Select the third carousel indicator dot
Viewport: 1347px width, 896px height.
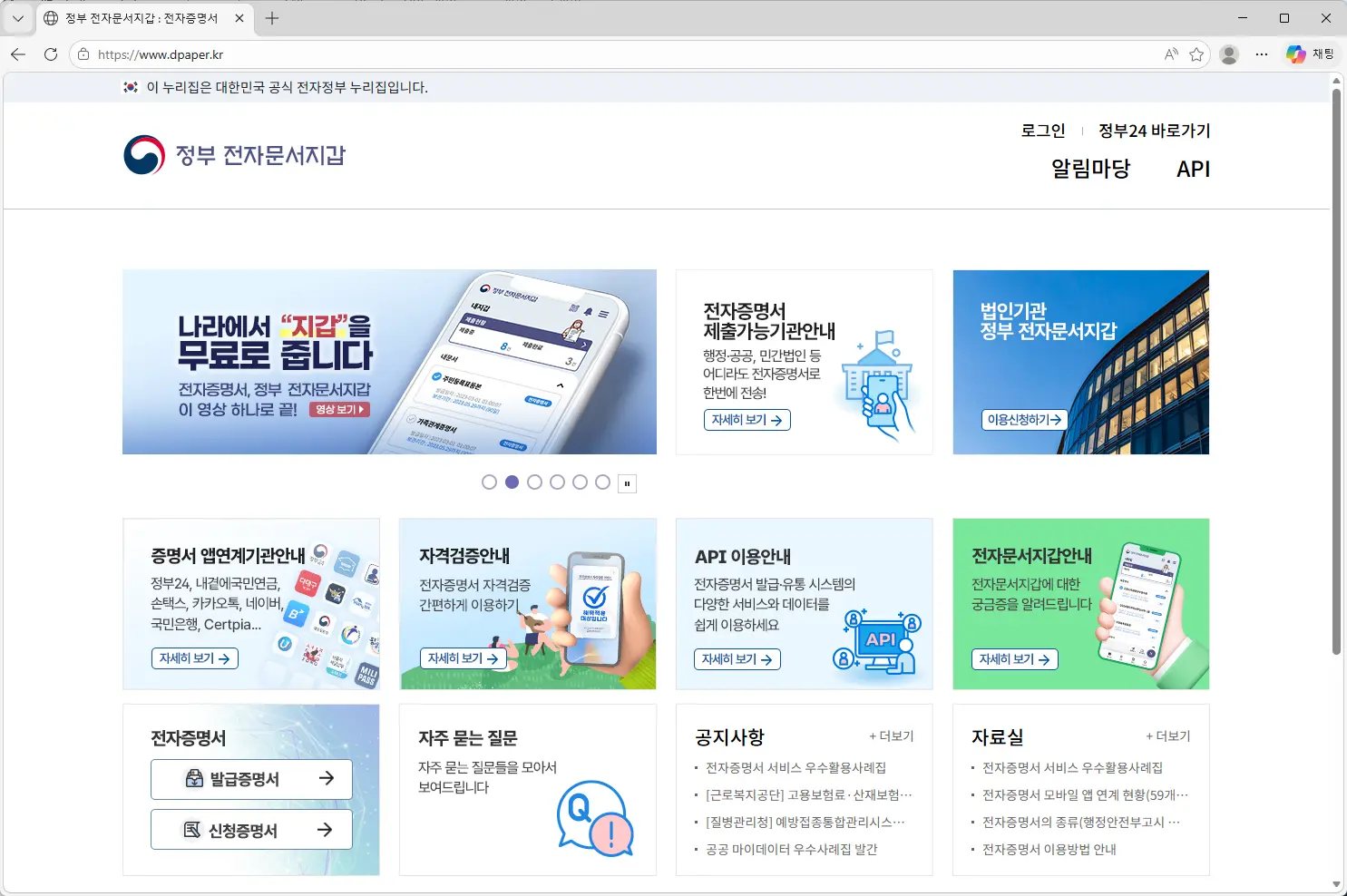pyautogui.click(x=535, y=482)
